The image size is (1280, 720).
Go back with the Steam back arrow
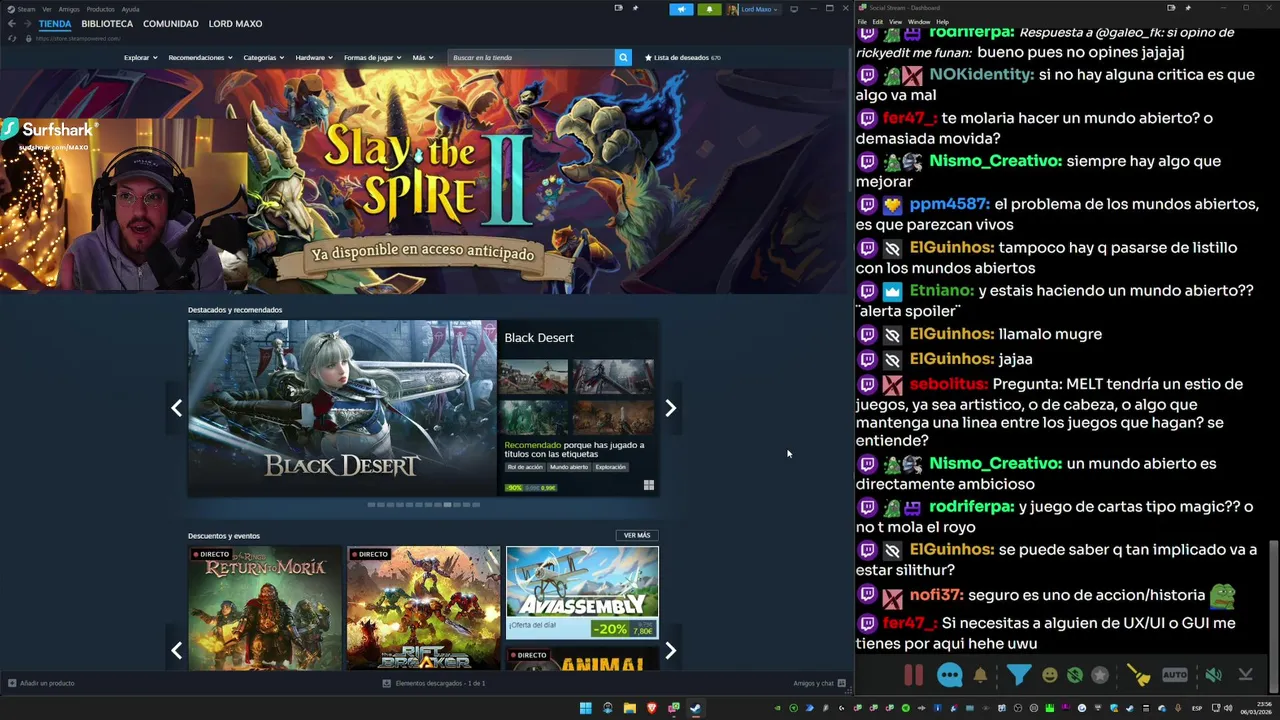tap(12, 24)
